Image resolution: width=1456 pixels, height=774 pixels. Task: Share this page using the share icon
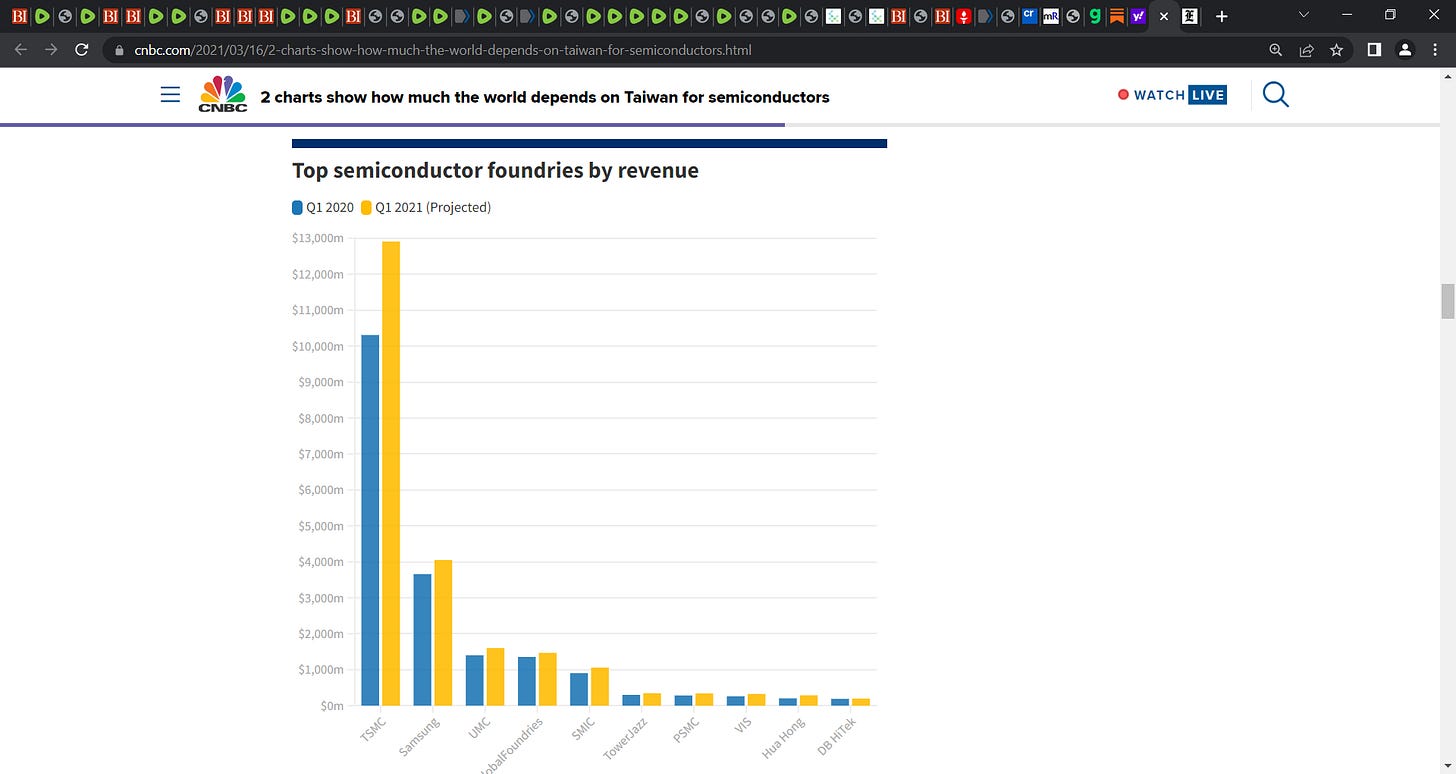tap(1306, 49)
